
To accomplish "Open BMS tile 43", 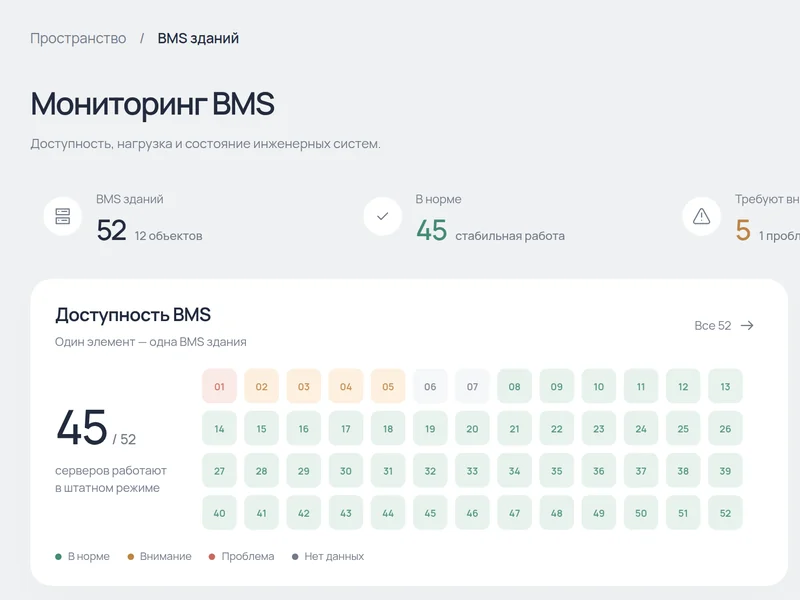I will (346, 513).
